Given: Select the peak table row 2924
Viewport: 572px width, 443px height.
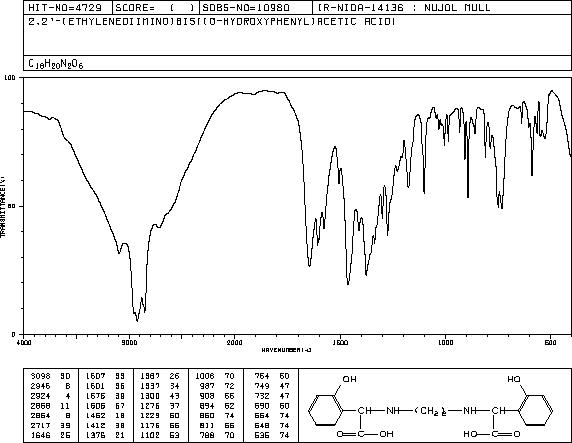Looking at the screenshot, I should click(51, 396).
